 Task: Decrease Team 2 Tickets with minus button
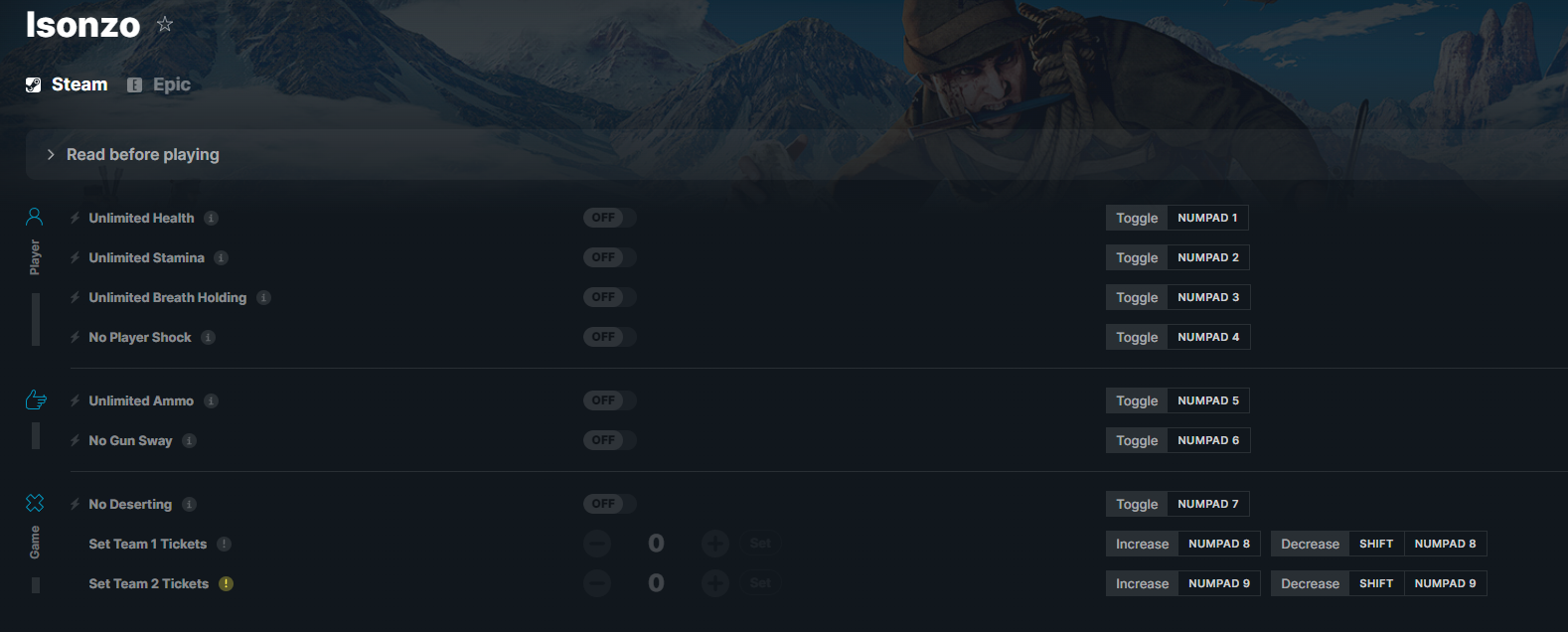tap(597, 583)
